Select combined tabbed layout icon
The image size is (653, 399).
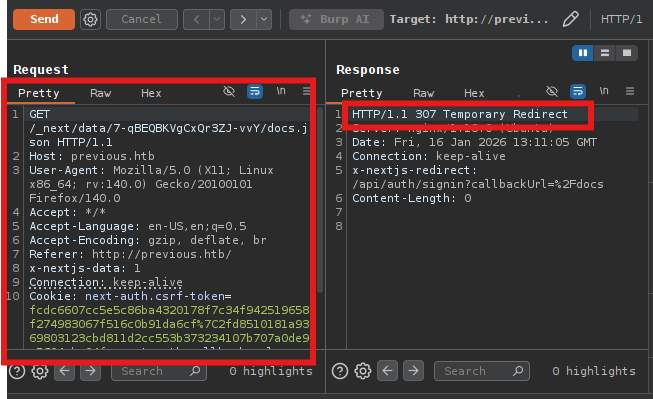[x=627, y=53]
